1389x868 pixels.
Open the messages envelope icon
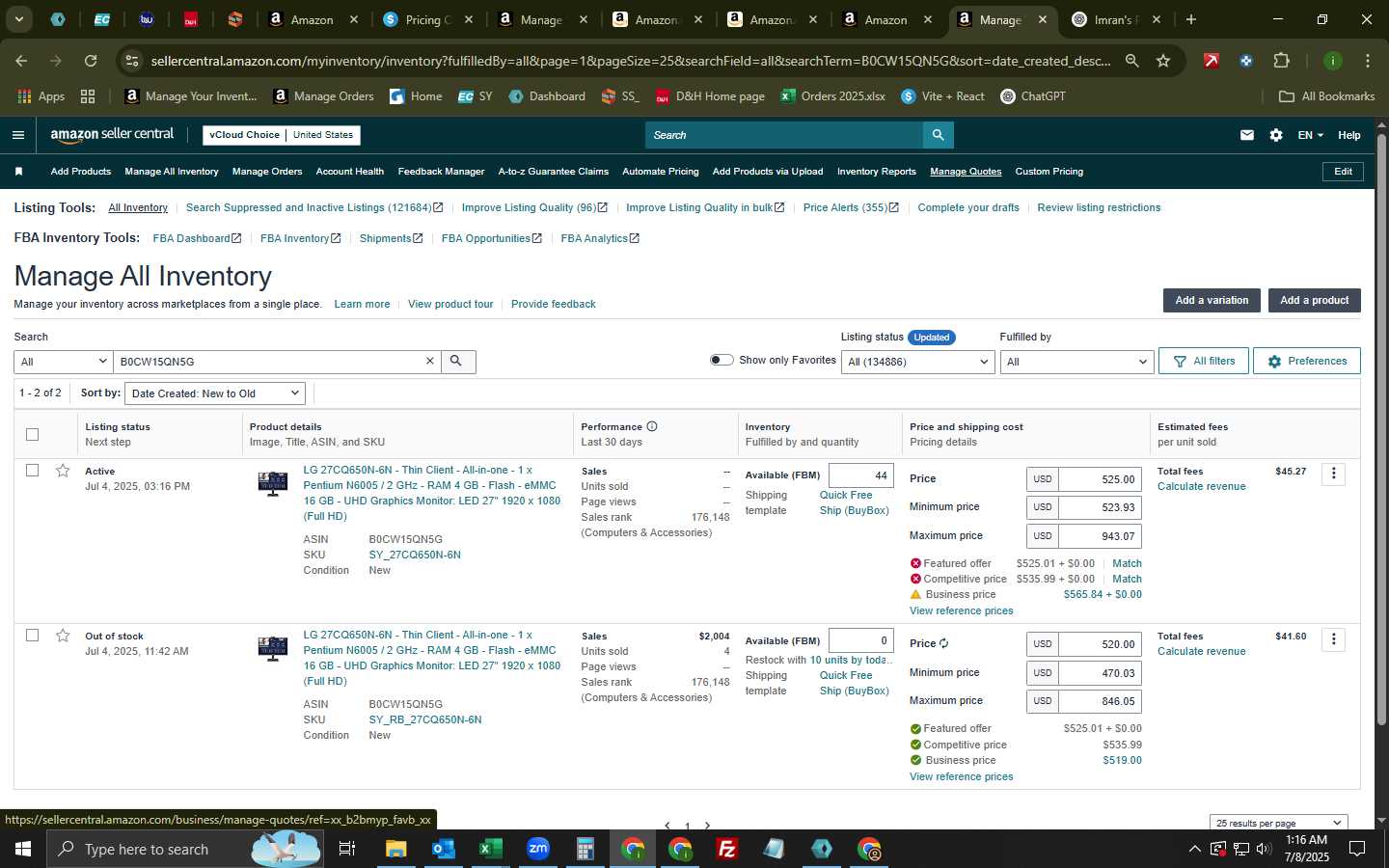[x=1247, y=135]
